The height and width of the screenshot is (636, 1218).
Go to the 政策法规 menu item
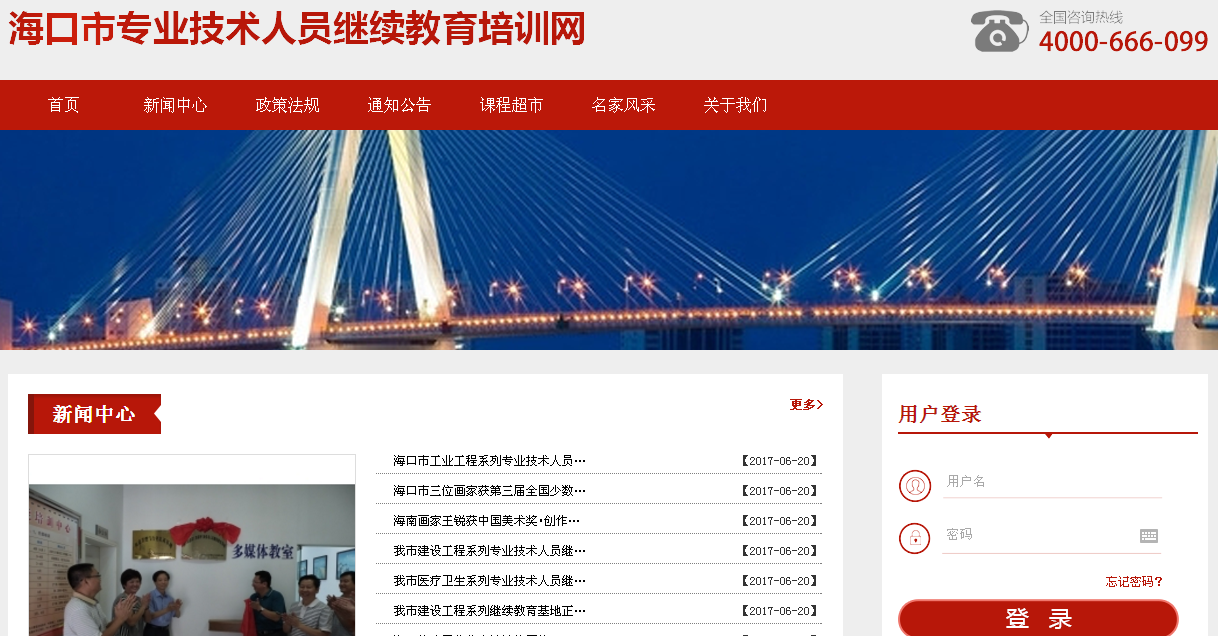288,105
